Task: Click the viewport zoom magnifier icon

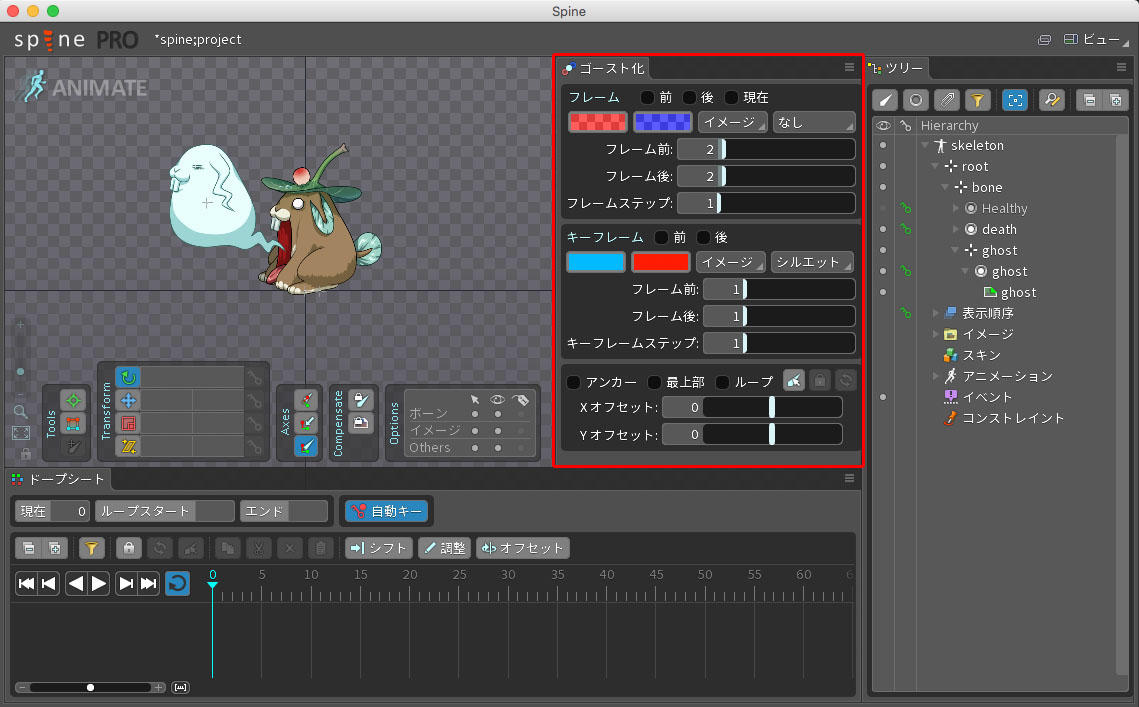Action: [x=21, y=412]
